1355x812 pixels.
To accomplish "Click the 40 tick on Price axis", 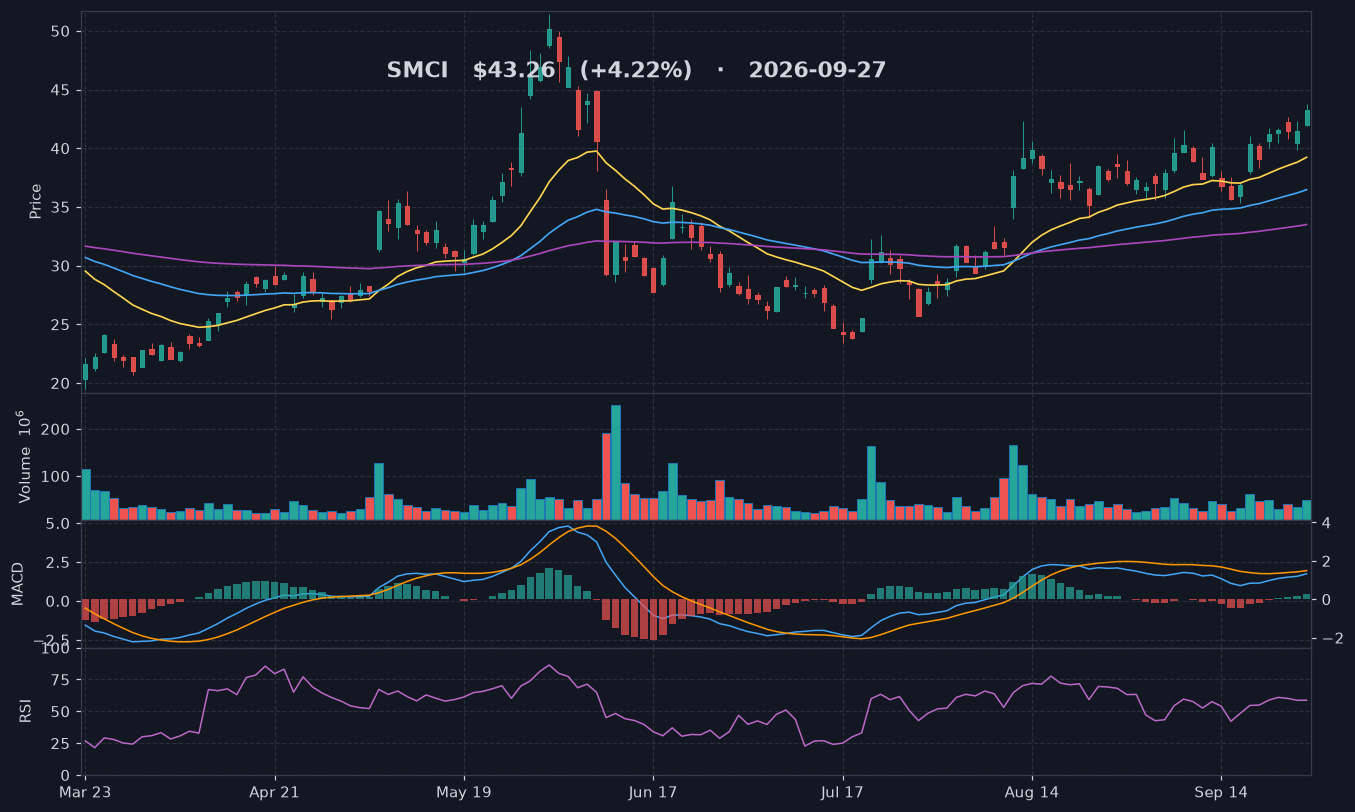I will (61, 149).
